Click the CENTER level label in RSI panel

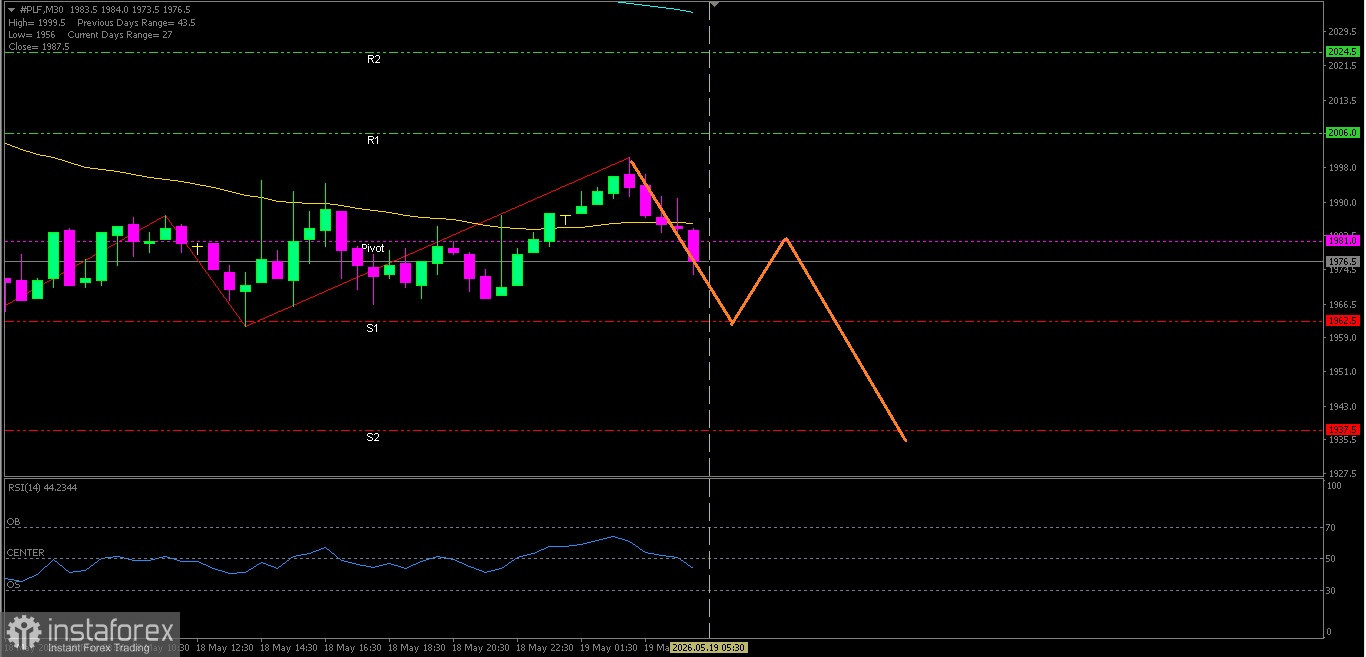pyautogui.click(x=25, y=553)
